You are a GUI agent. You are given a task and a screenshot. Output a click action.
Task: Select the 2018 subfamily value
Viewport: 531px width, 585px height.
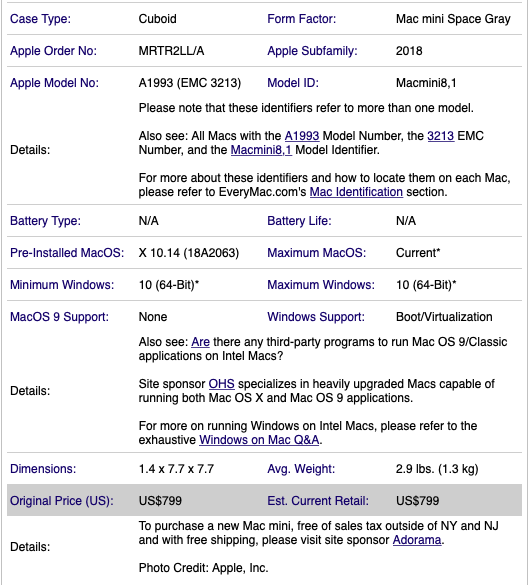tap(409, 51)
